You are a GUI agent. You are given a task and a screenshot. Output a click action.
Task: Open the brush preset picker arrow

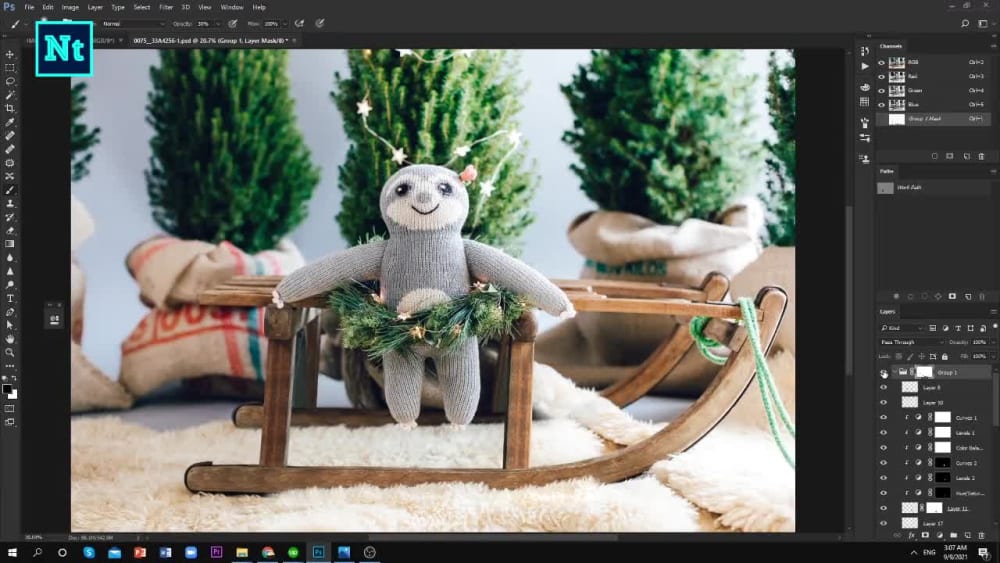tap(26, 24)
